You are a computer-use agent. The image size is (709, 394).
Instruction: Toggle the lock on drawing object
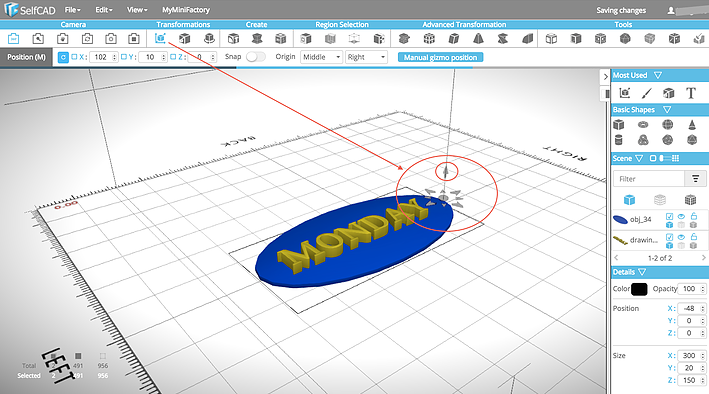click(x=694, y=237)
